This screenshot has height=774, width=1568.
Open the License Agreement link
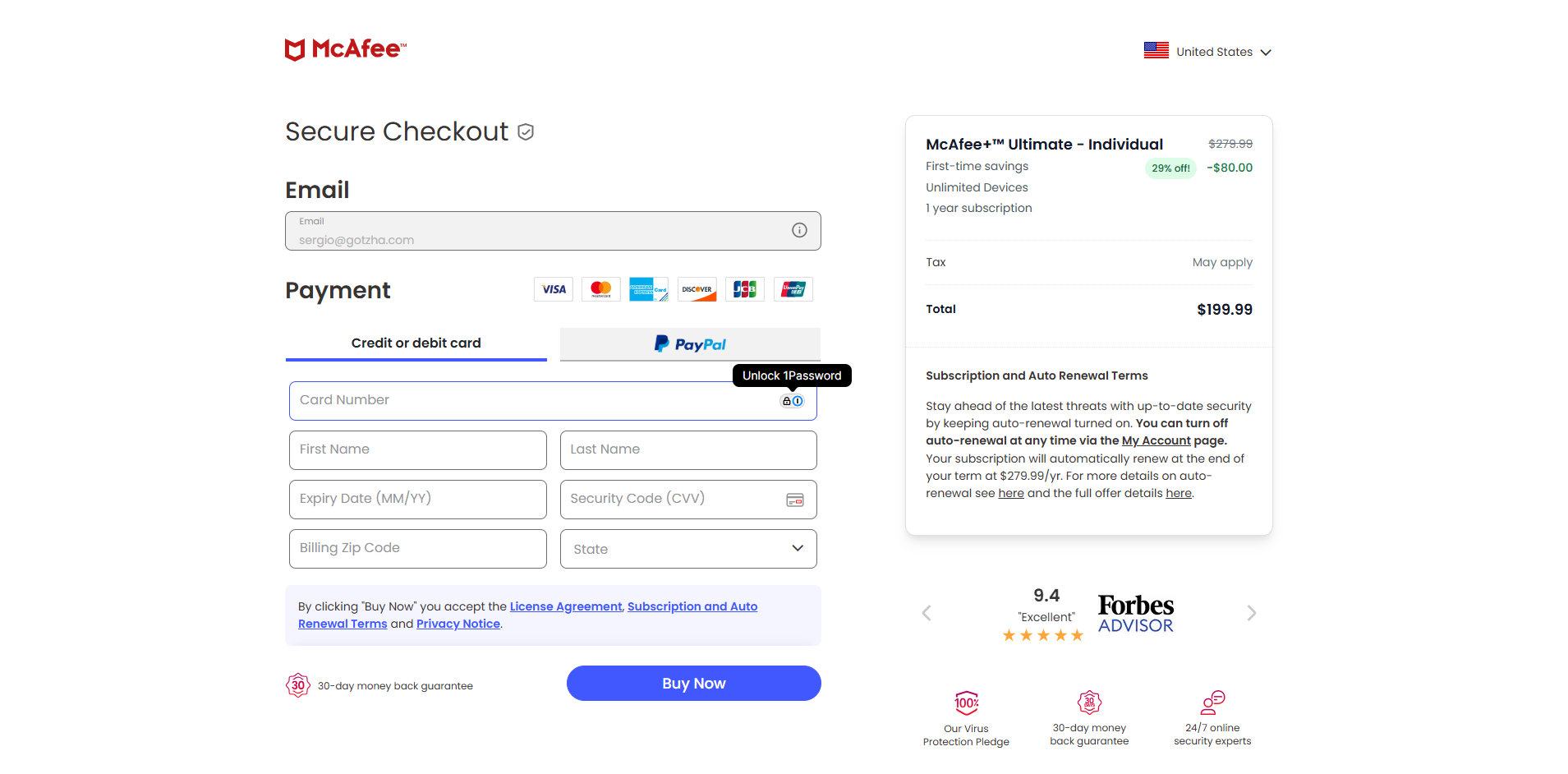(x=566, y=606)
